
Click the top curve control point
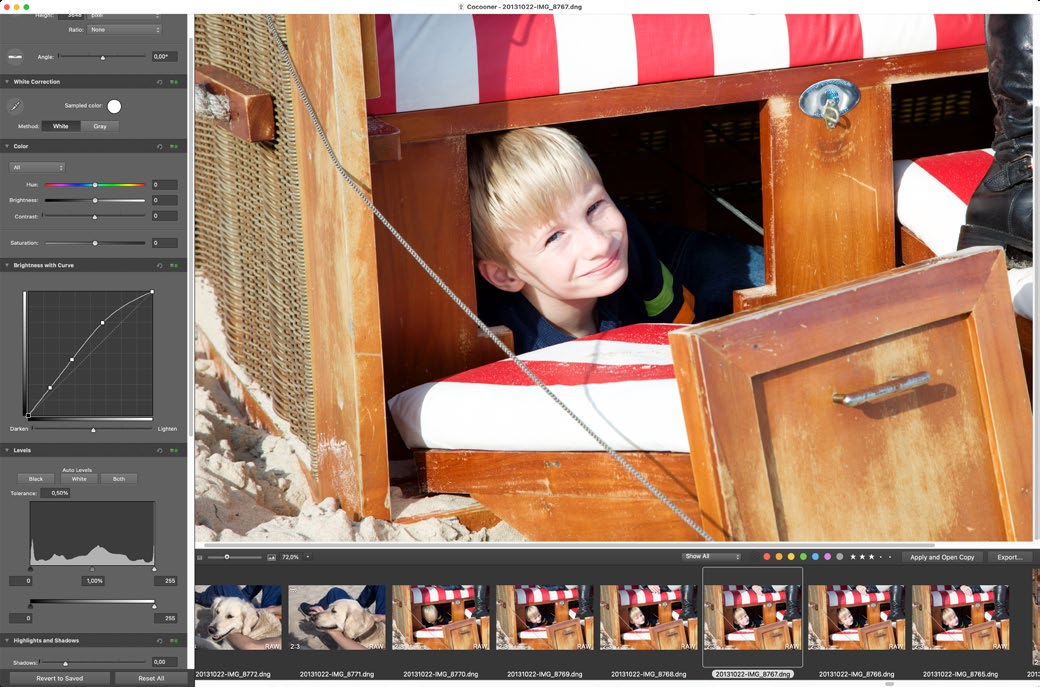(152, 292)
